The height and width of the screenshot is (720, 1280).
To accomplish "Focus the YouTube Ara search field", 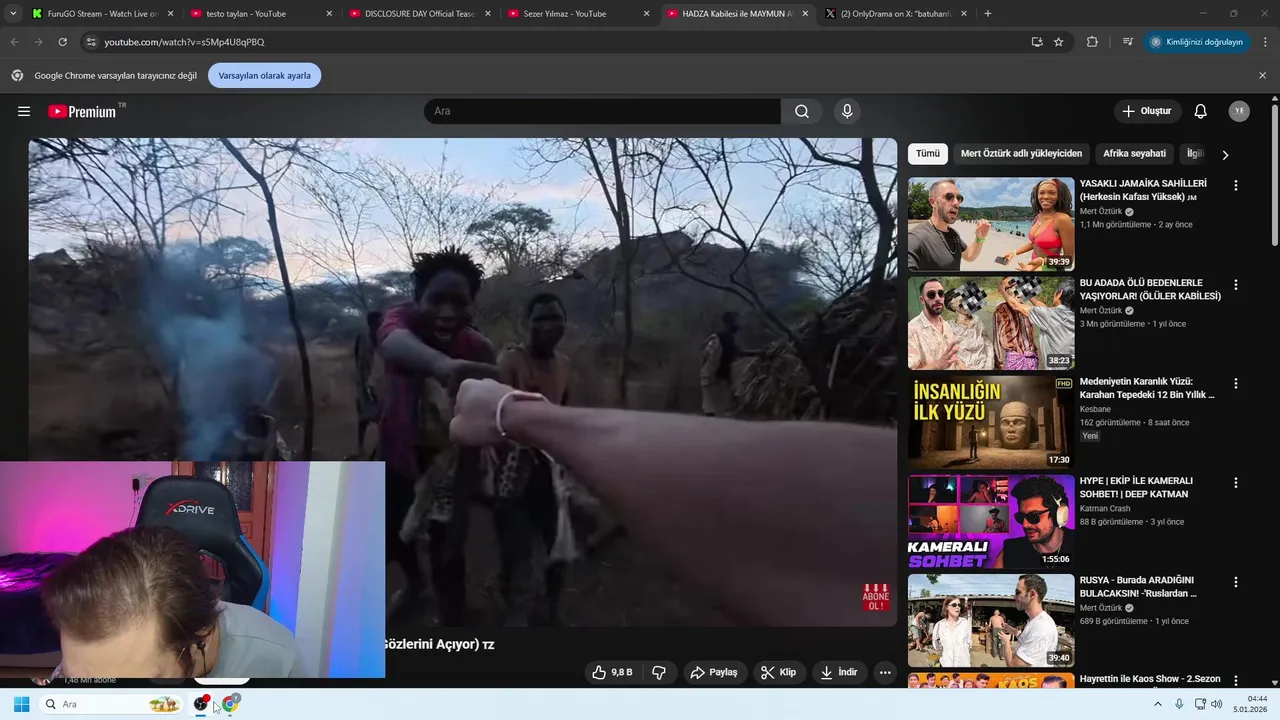I will coord(602,111).
